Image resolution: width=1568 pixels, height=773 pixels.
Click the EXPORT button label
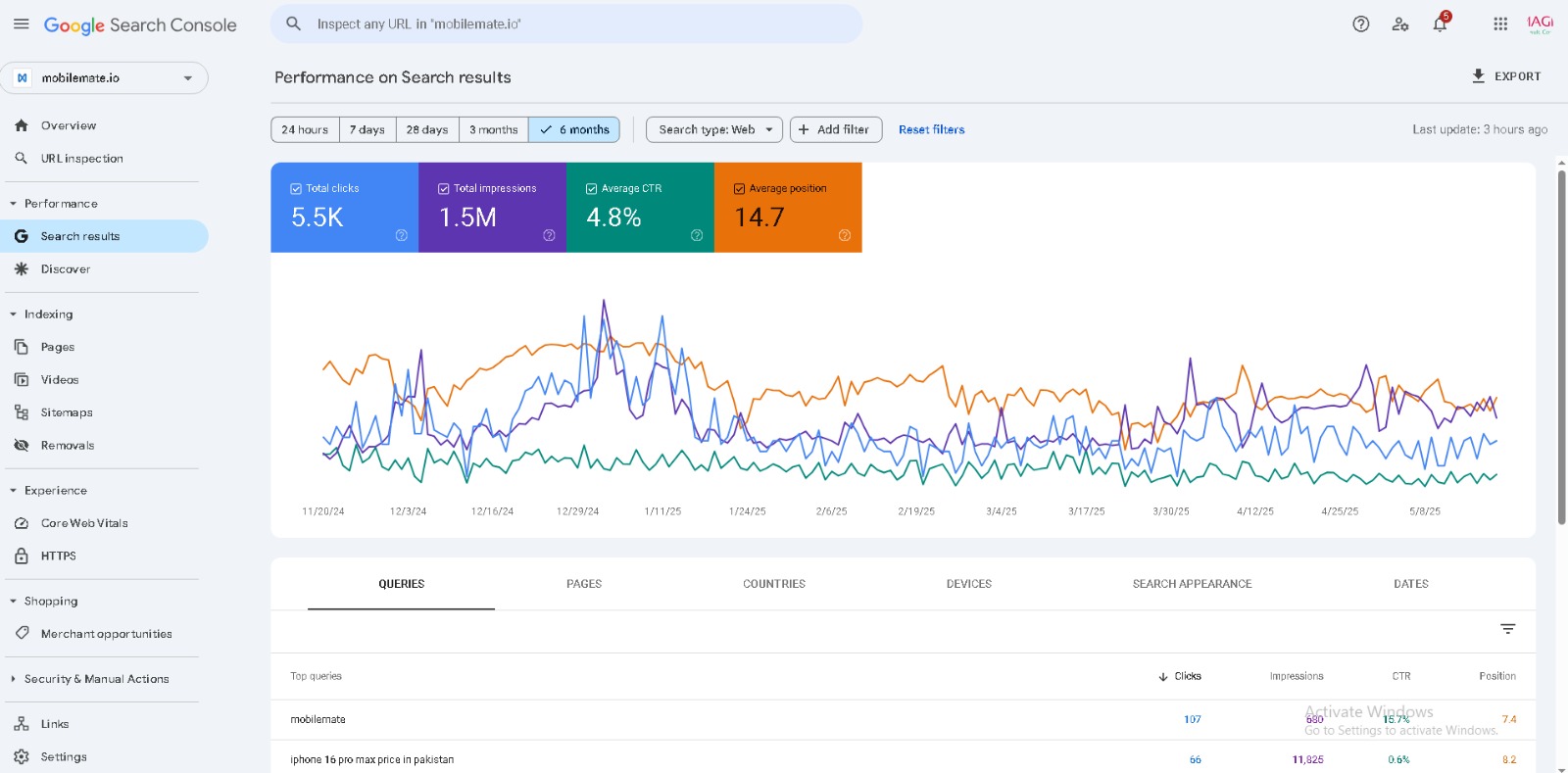(x=1518, y=76)
